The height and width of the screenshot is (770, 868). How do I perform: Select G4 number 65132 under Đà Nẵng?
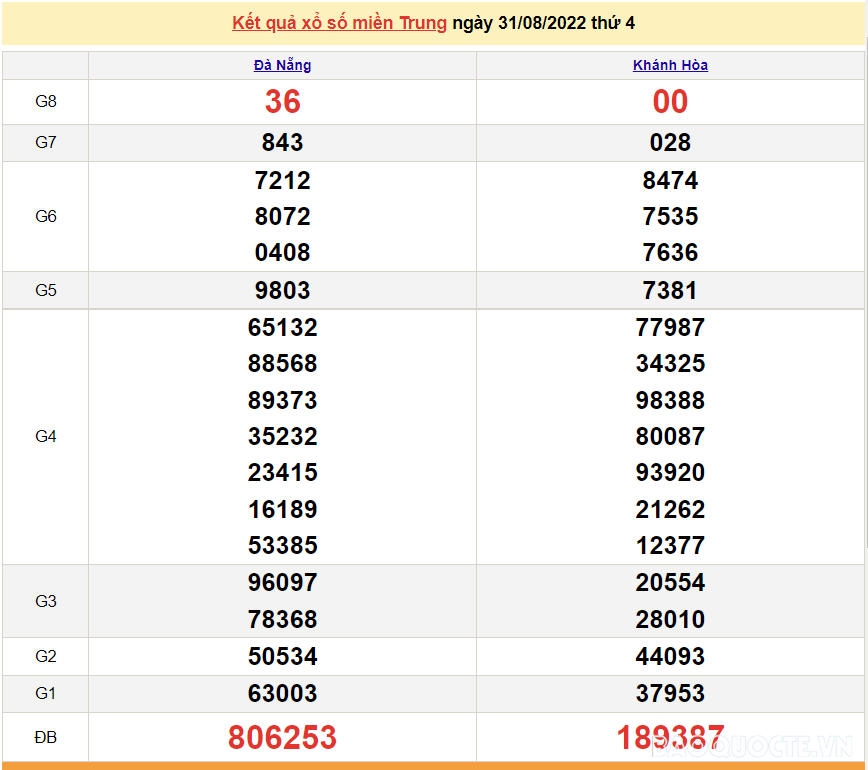click(x=282, y=327)
